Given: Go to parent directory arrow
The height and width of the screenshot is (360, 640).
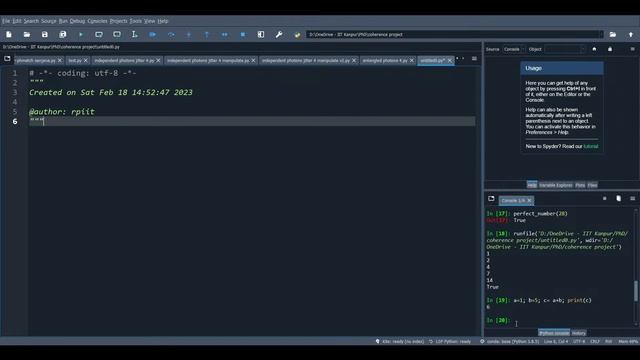Looking at the screenshot, I should [631, 35].
